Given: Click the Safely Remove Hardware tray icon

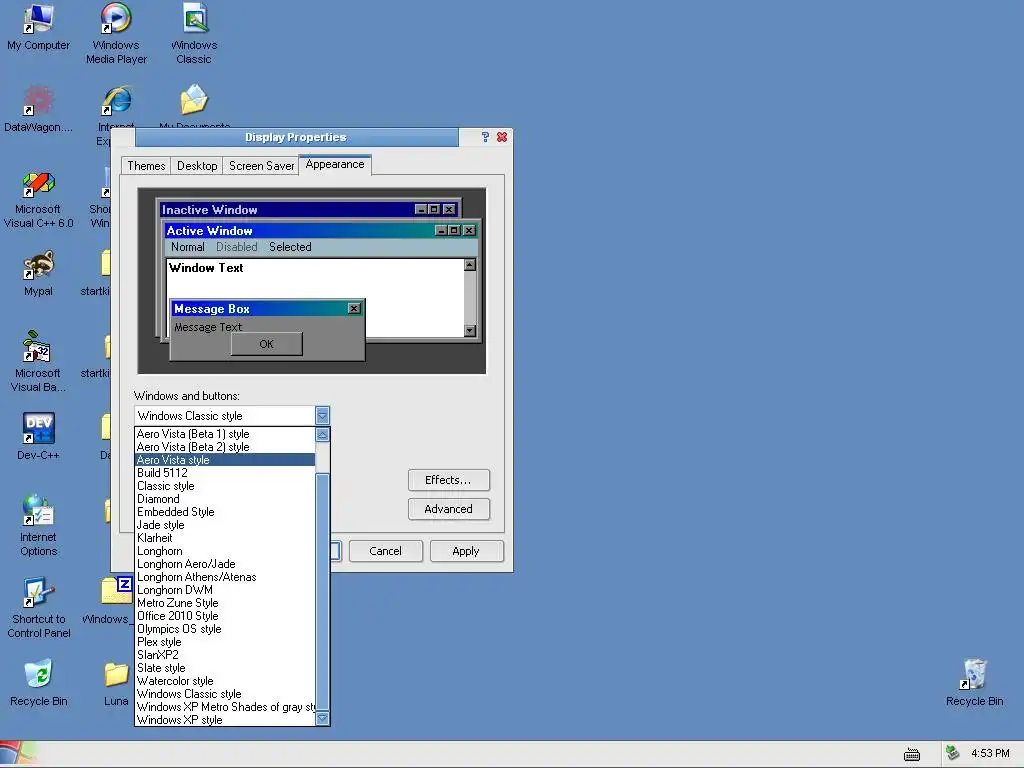Looking at the screenshot, I should [952, 753].
